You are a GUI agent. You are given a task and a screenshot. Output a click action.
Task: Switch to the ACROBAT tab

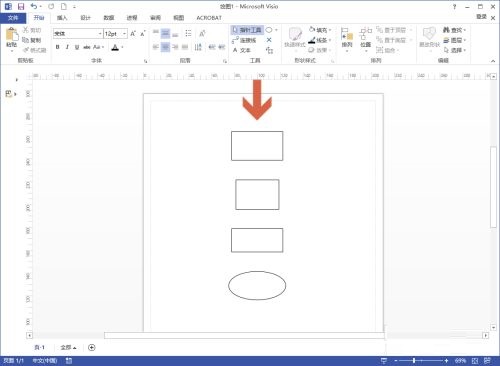(209, 18)
